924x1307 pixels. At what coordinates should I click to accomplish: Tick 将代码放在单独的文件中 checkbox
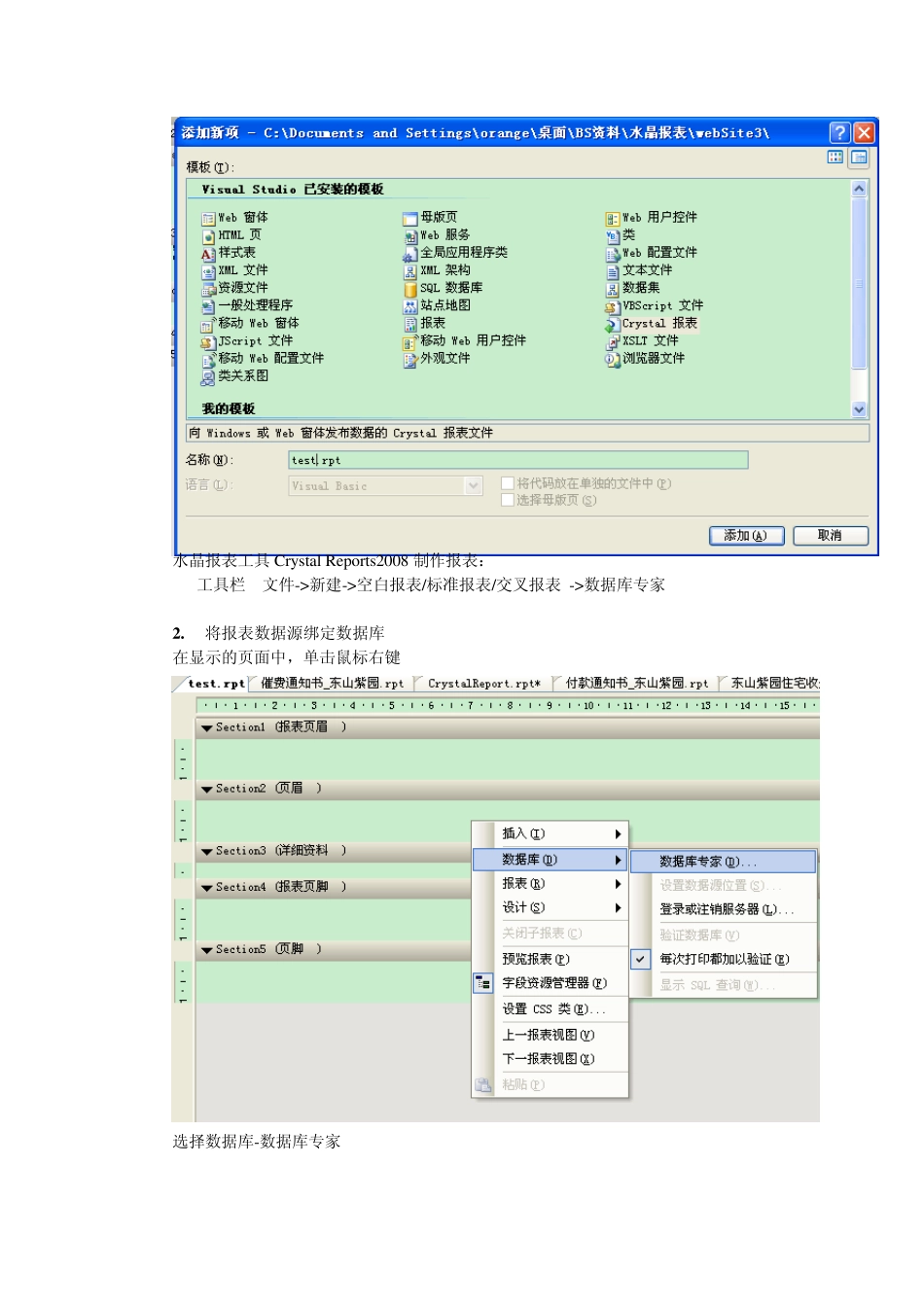pyautogui.click(x=507, y=483)
